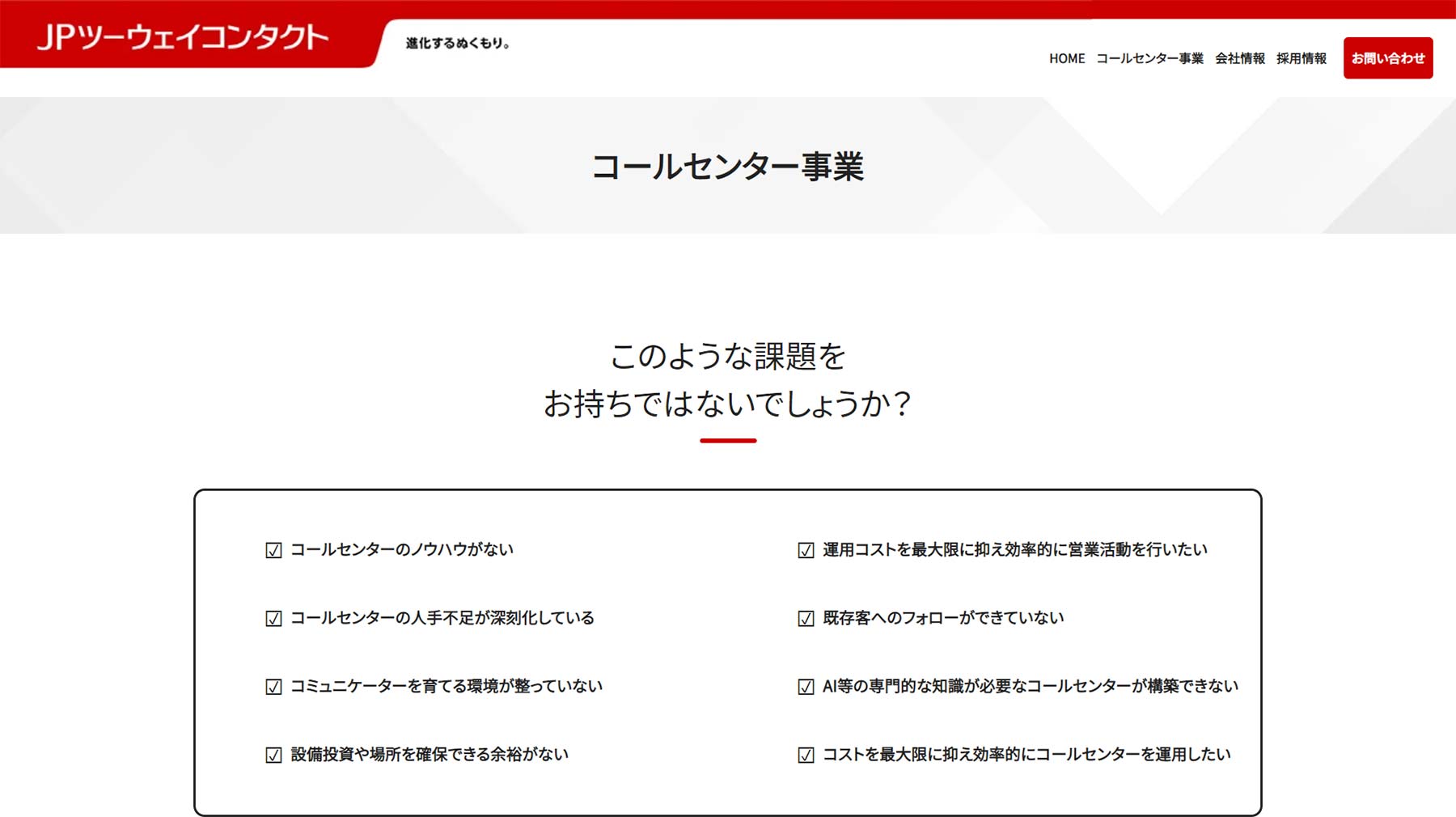
Task: Checkmark icon beside コミュニケーターを育てる環境が整っていない
Action: click(x=273, y=687)
